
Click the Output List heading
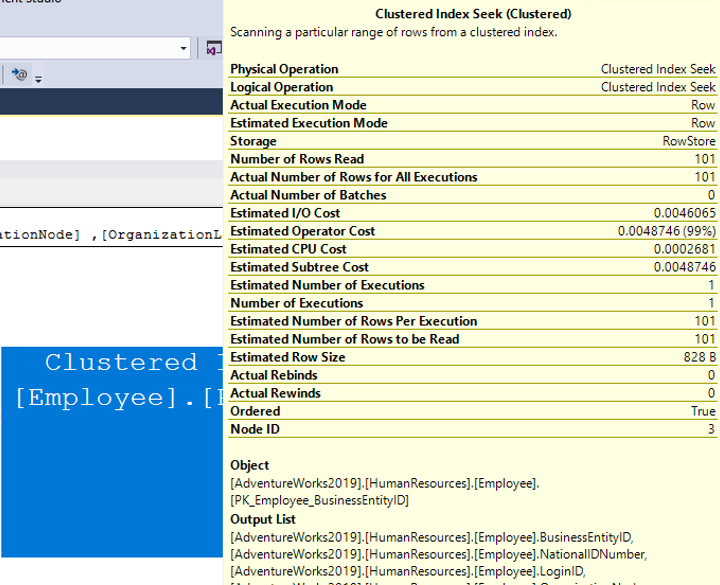[263, 519]
